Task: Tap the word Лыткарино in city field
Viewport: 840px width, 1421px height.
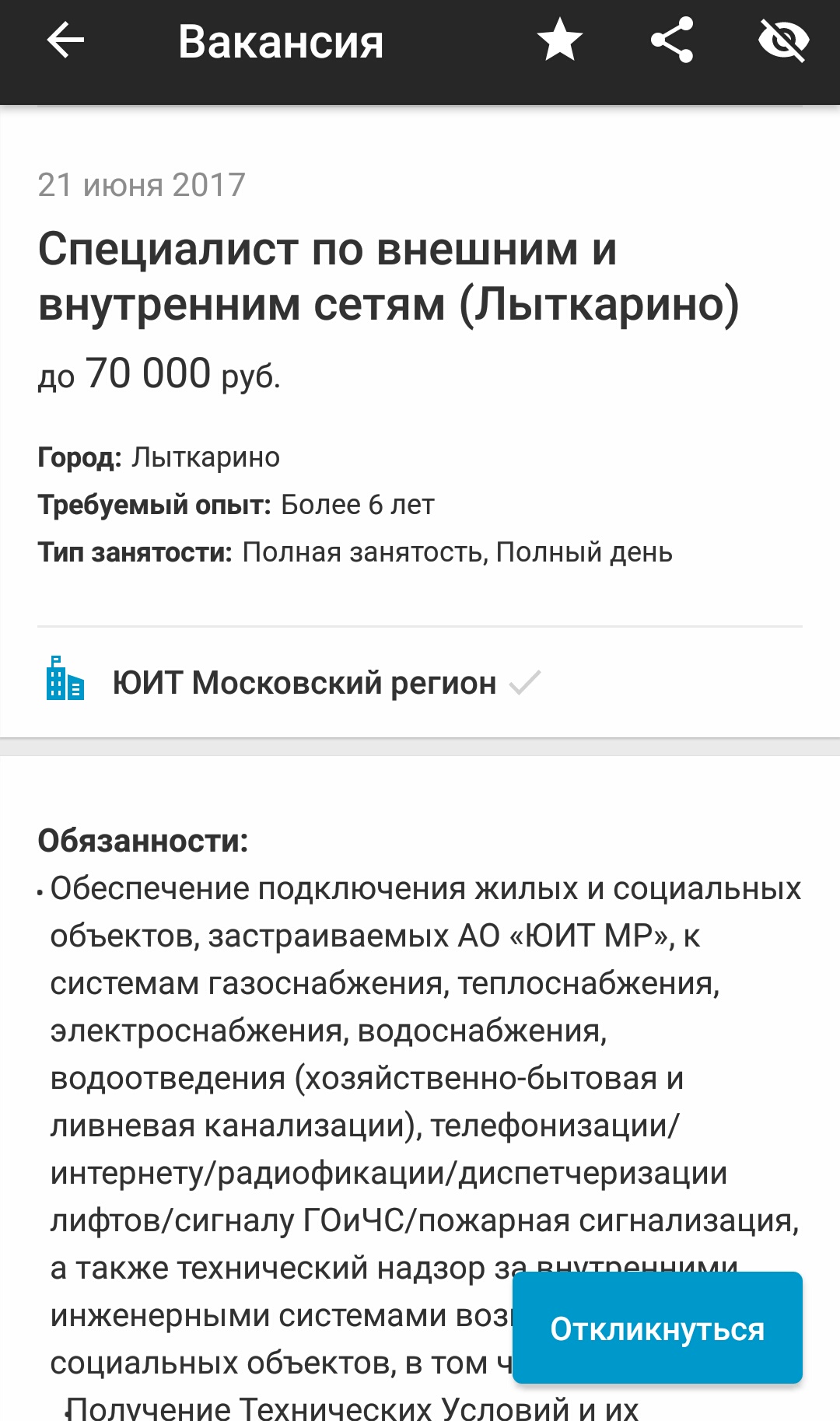Action: pos(205,457)
